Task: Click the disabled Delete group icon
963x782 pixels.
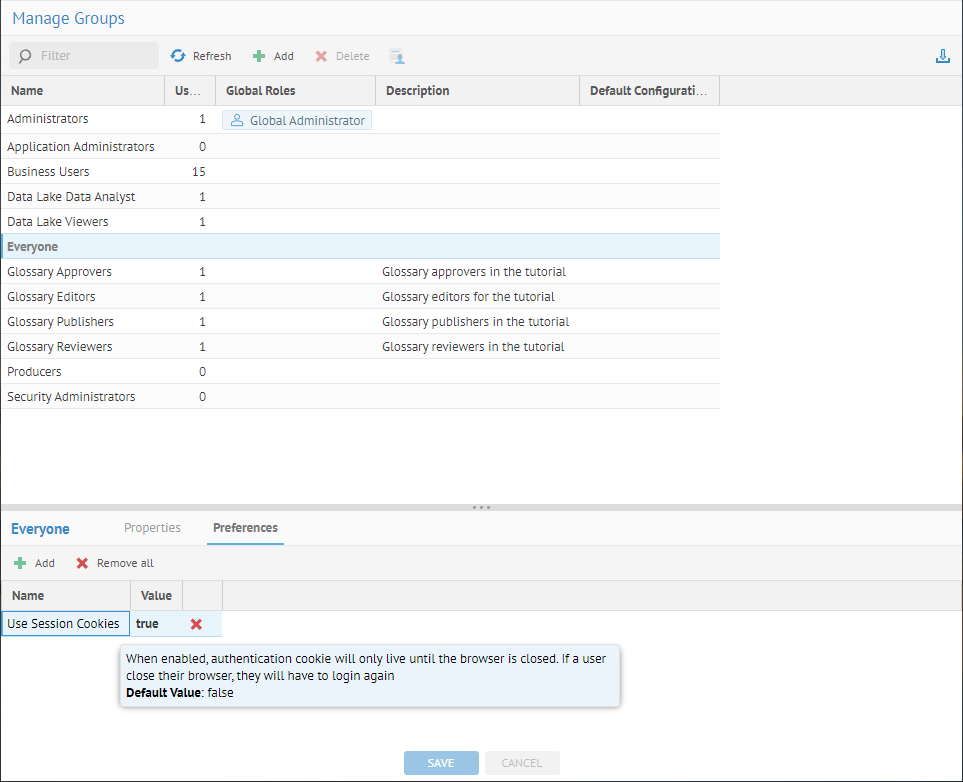Action: pyautogui.click(x=321, y=56)
